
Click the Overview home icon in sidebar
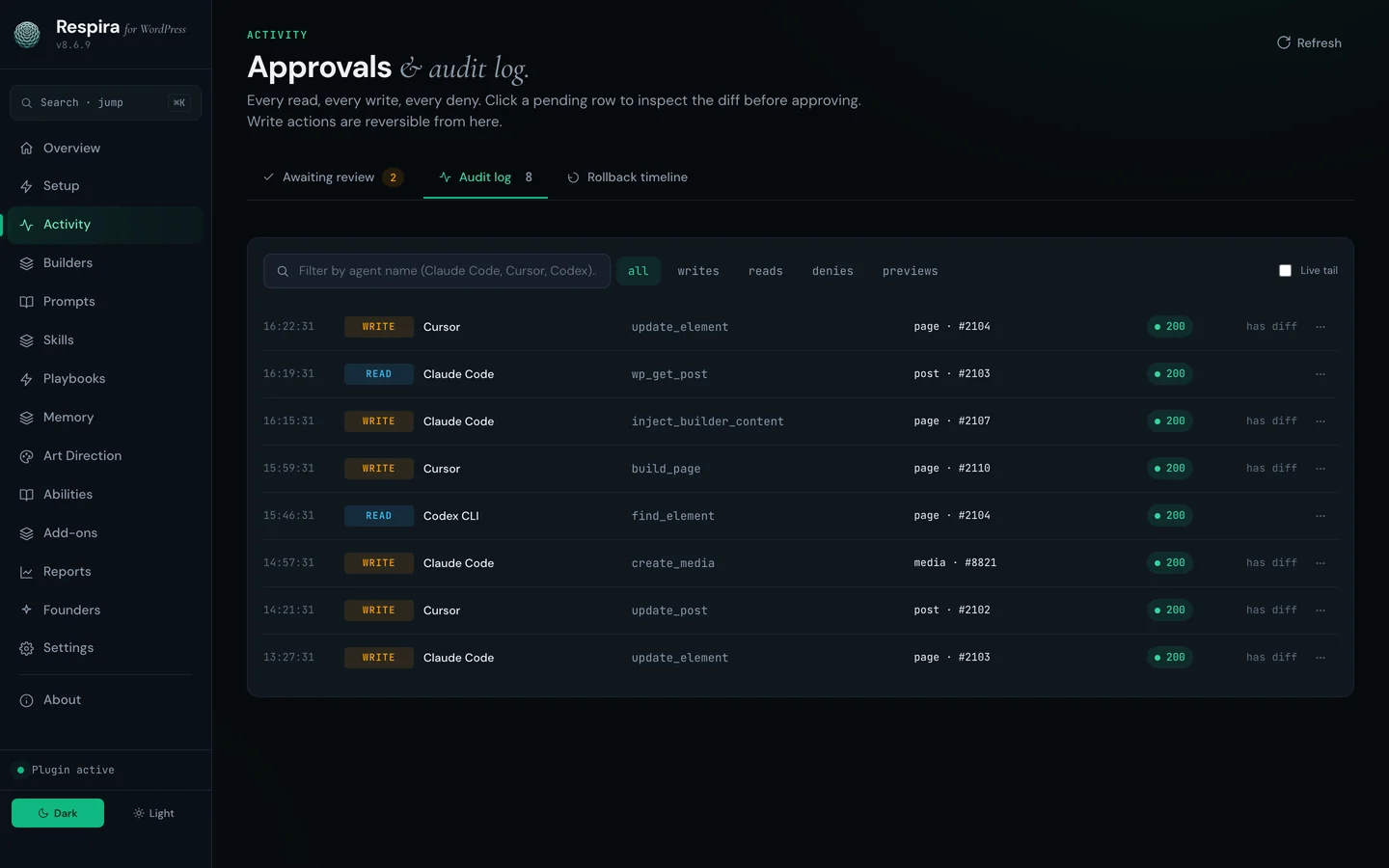click(26, 149)
